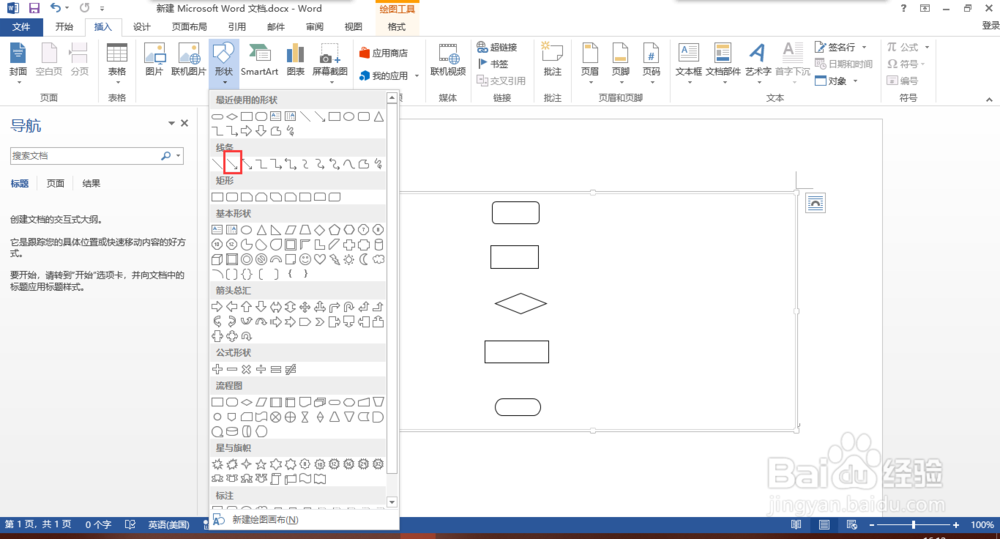Click the 书签 bookmark flag icon
1000x539 pixels.
click(483, 64)
